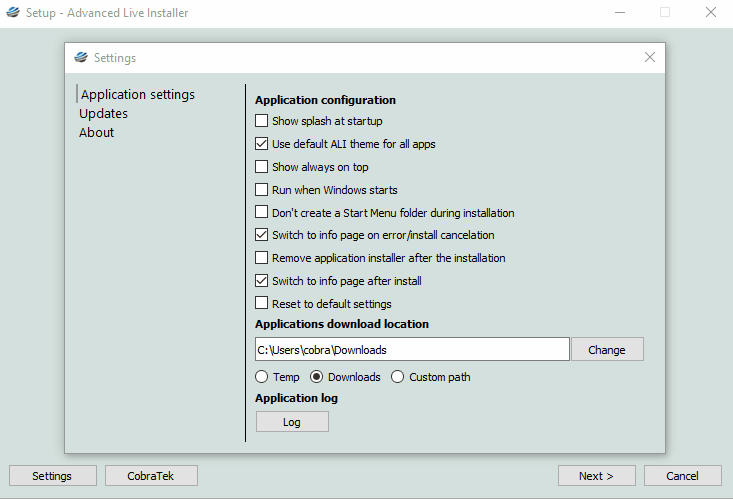Image resolution: width=733 pixels, height=499 pixels.
Task: Click the Advanced Live Installer title bar icon
Action: [13, 12]
